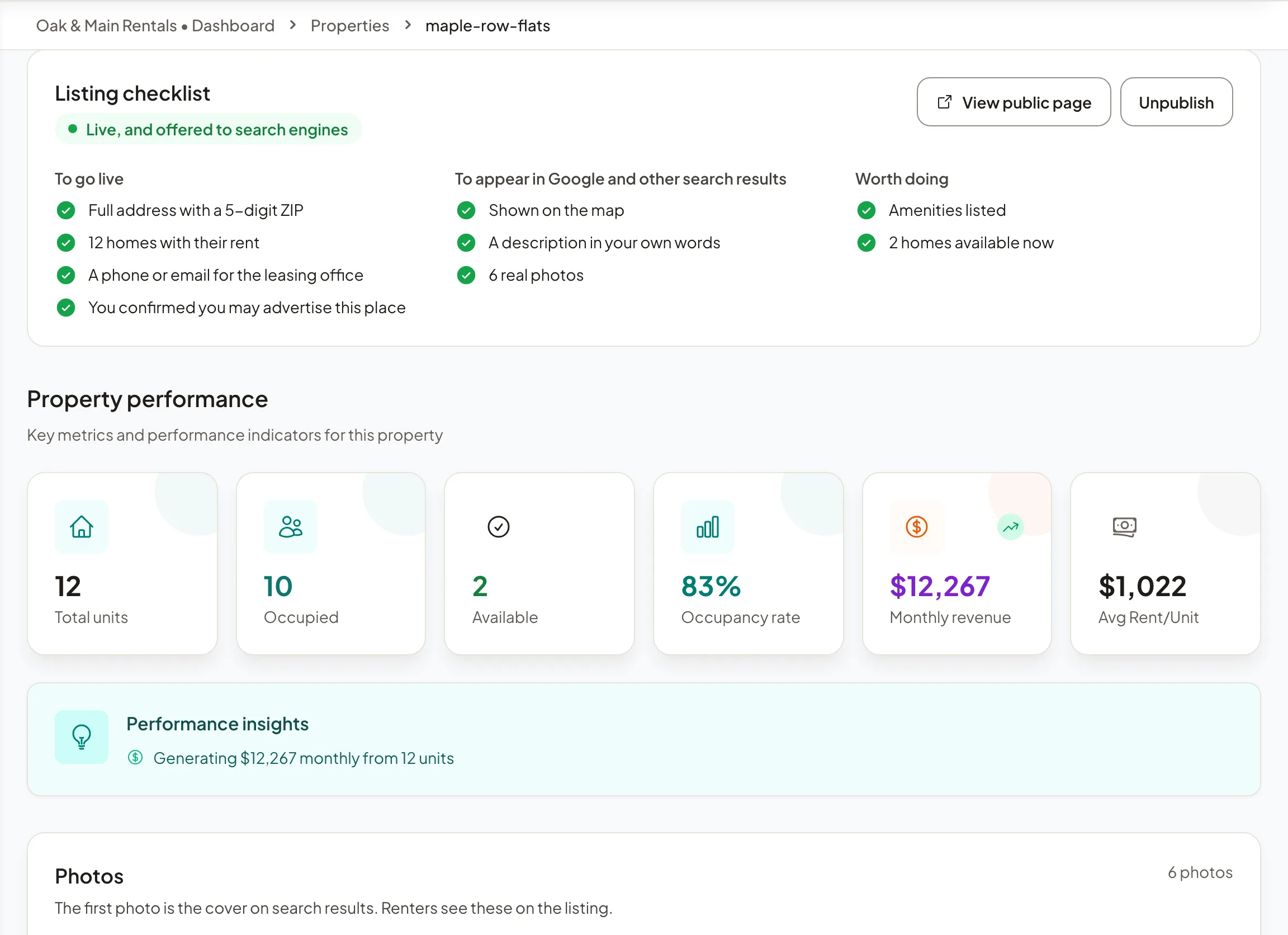The width and height of the screenshot is (1288, 935).
Task: Click the house icon on Total units card
Action: [81, 527]
